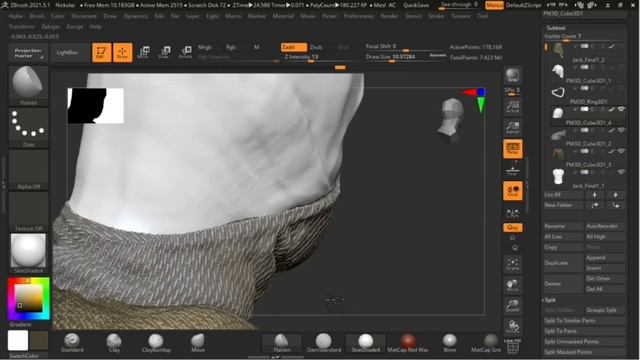640x360 pixels.
Task: Open LightBox browser
Action: coord(67,53)
